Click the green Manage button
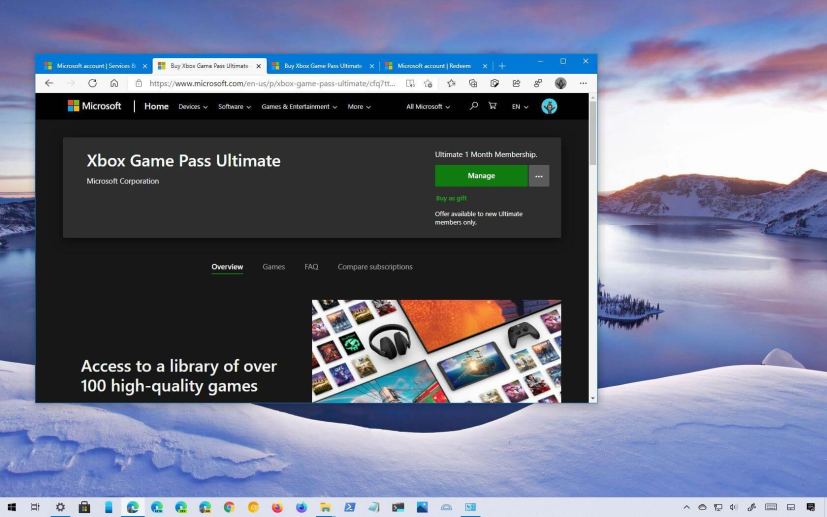This screenshot has height=517, width=827. click(x=481, y=176)
